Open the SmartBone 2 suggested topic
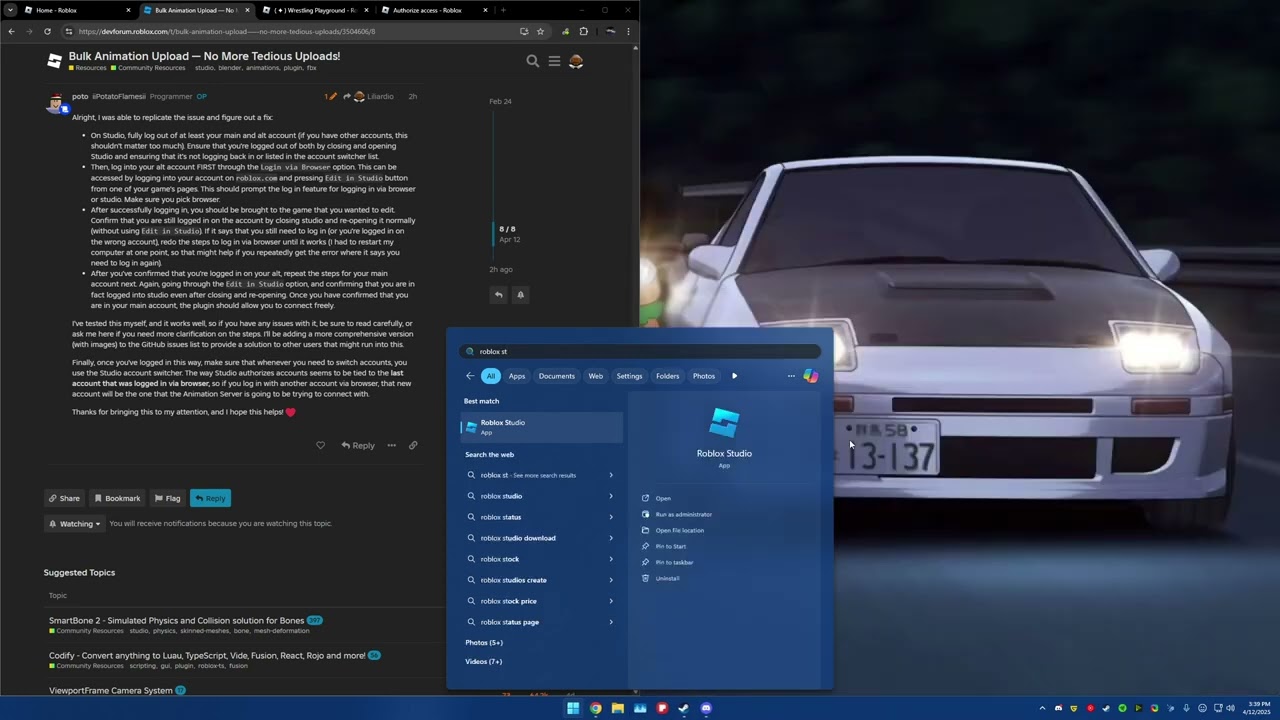Screen dimensions: 1280x720 176,620
